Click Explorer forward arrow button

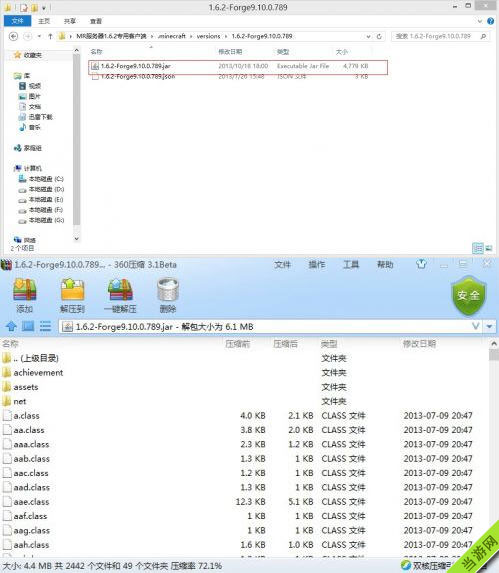pos(27,36)
